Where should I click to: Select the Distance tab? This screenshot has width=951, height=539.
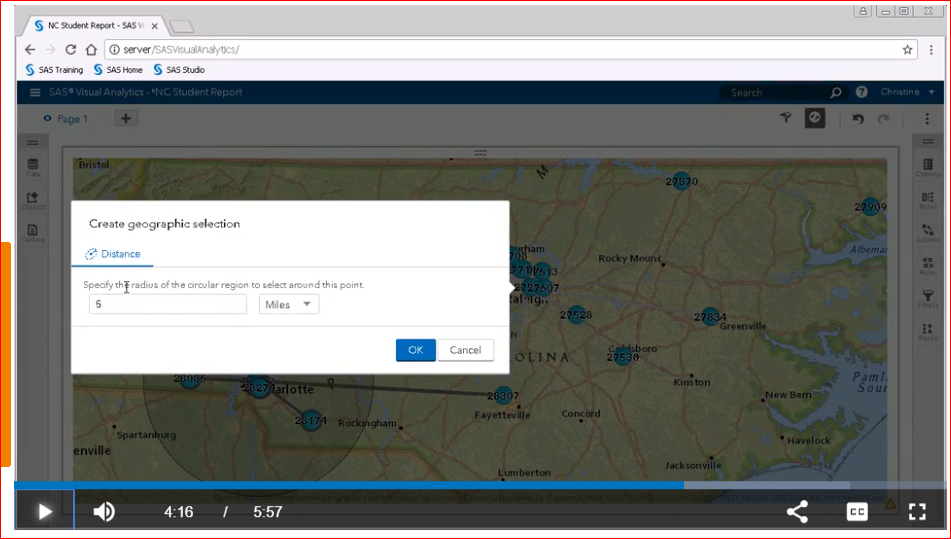[x=113, y=254]
